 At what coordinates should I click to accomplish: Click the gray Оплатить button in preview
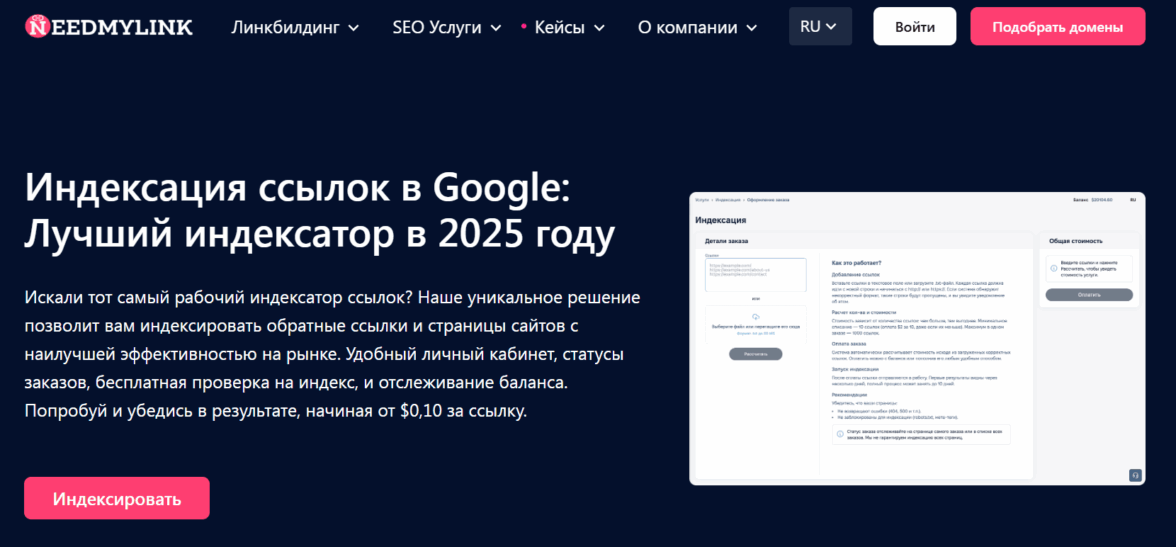point(1089,295)
